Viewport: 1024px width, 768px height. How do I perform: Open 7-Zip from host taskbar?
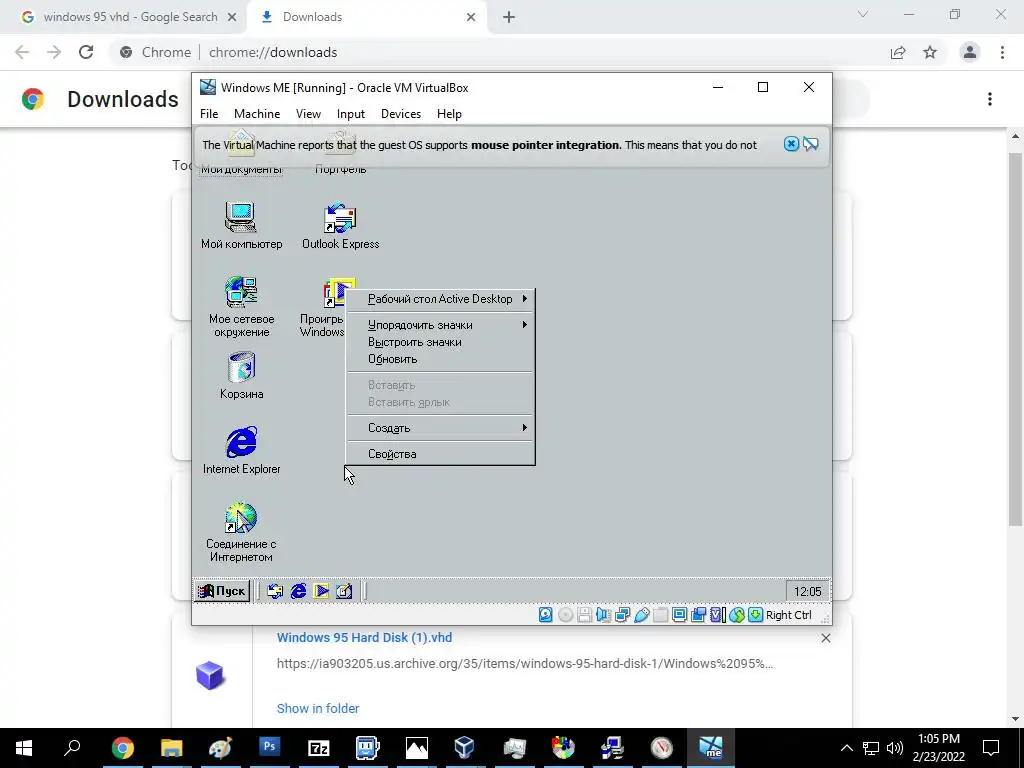[318, 748]
